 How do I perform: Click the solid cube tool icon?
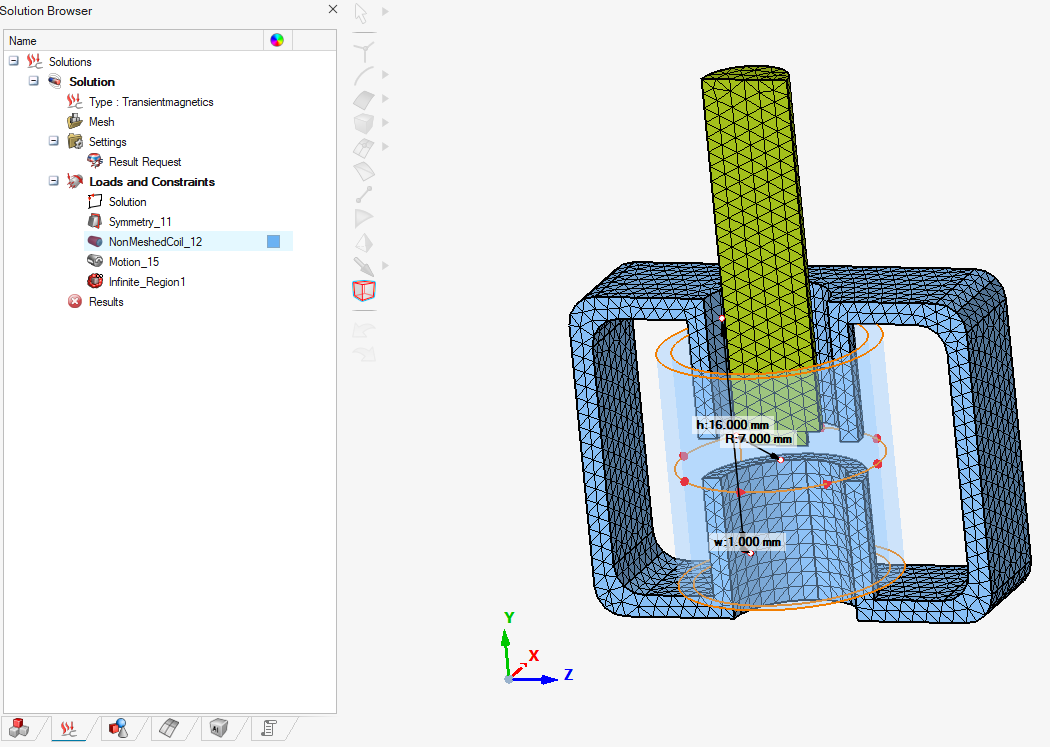point(364,123)
